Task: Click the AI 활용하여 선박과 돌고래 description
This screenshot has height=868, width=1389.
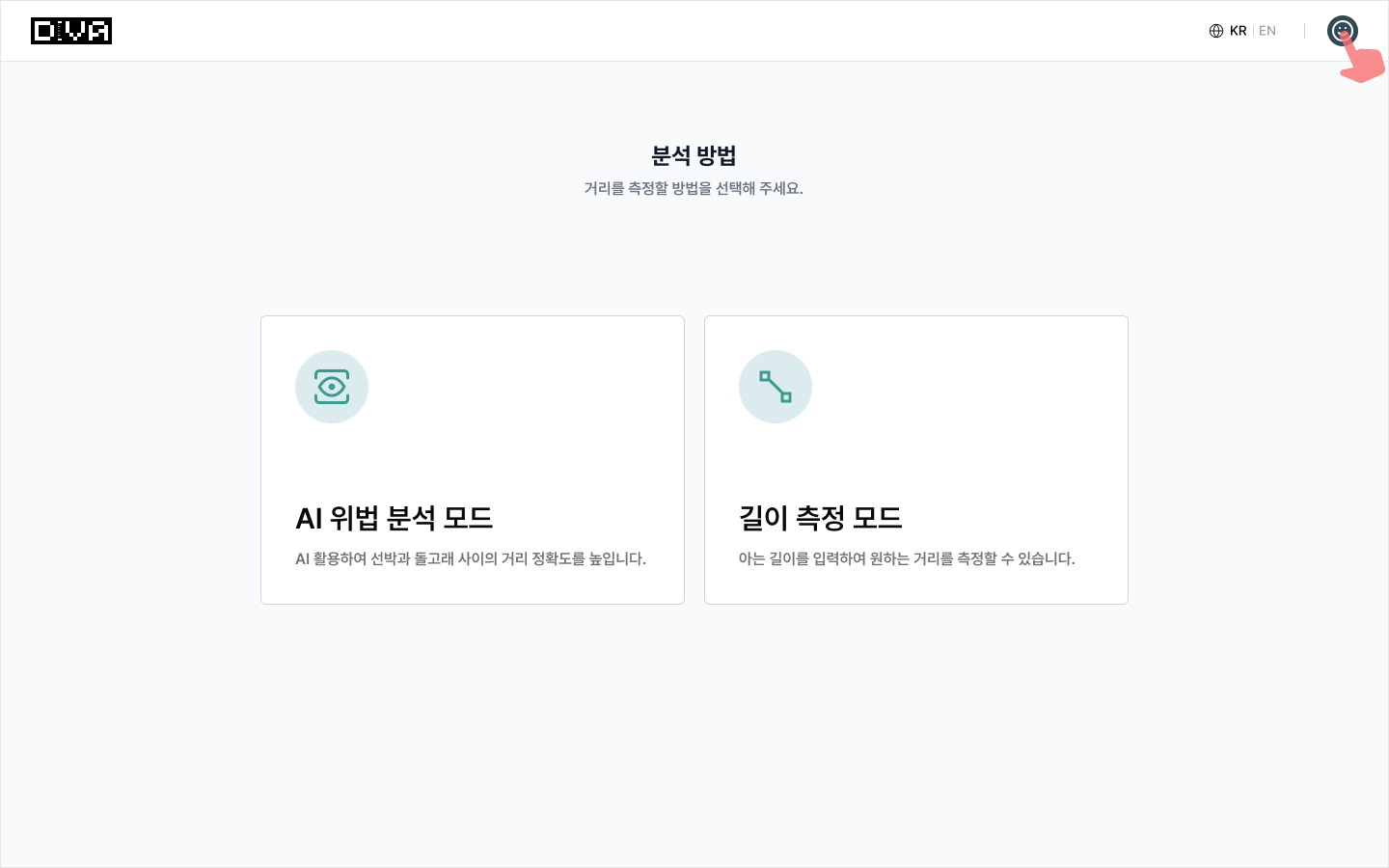Action: coord(471,558)
